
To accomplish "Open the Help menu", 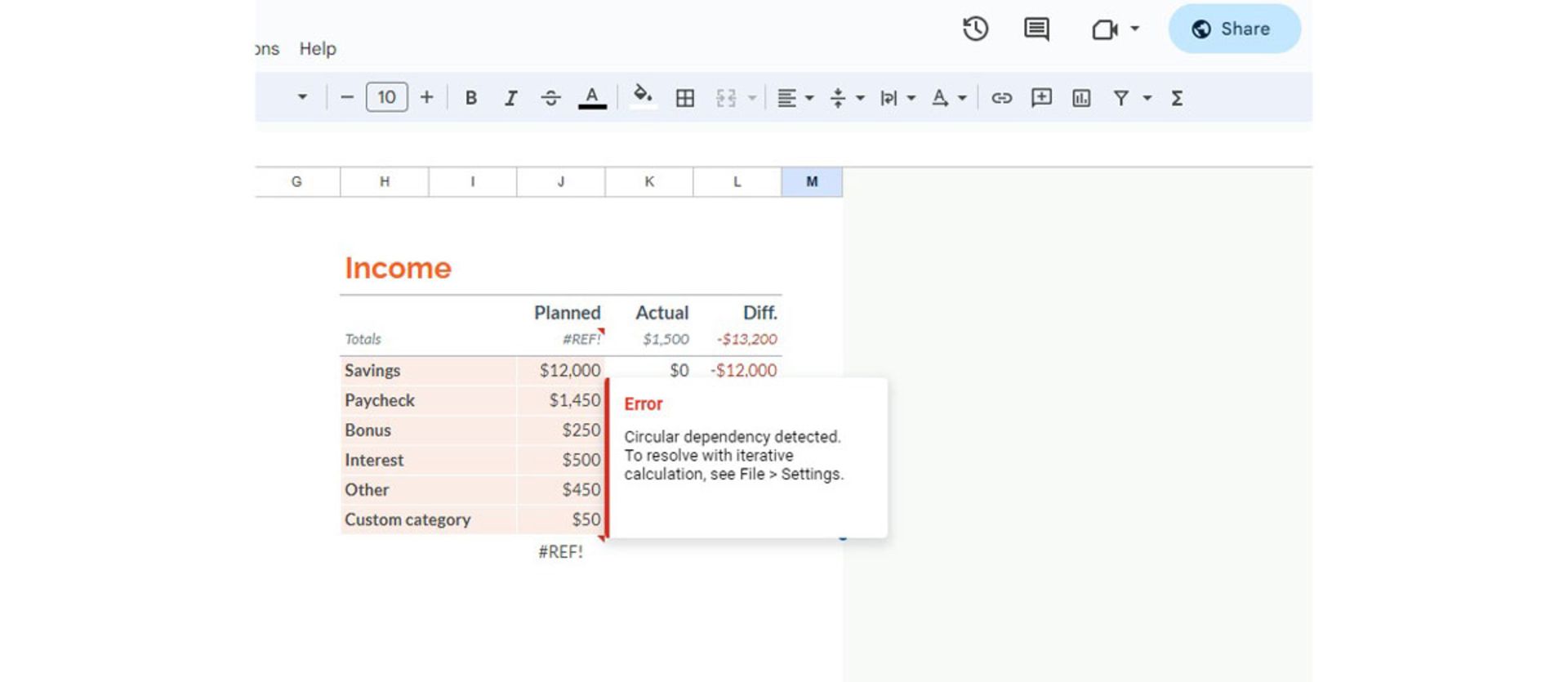I will 318,49.
